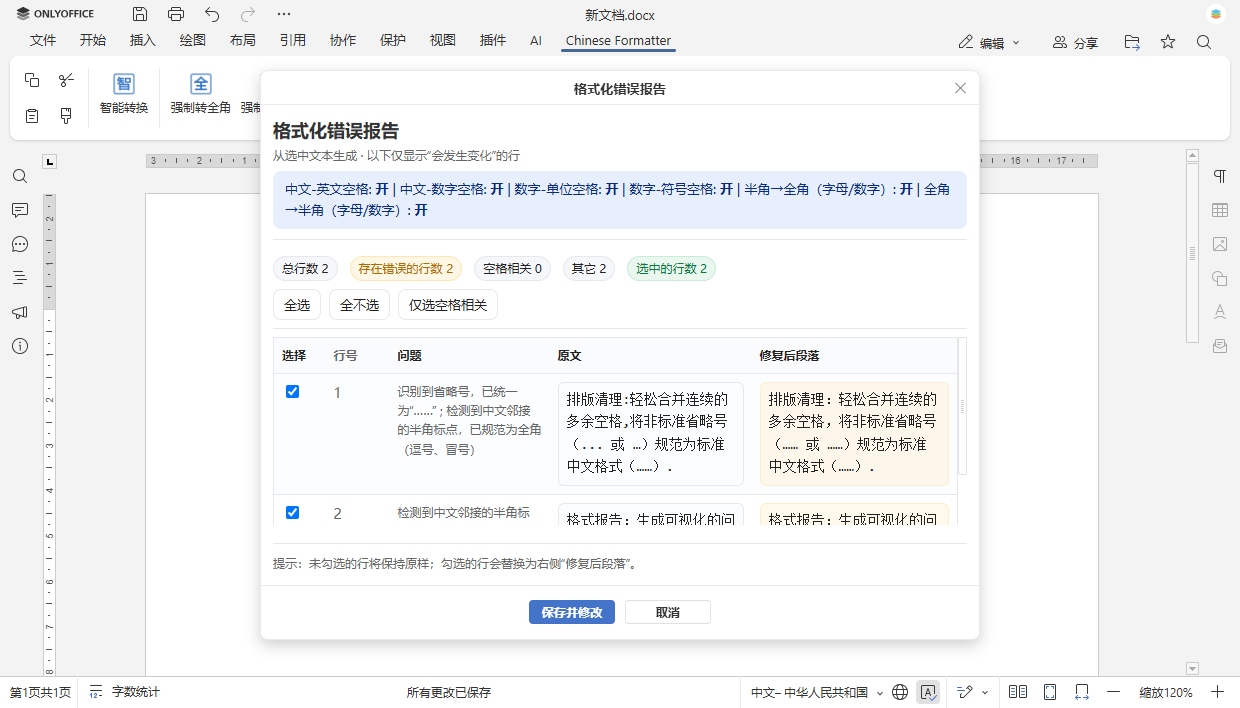Click the Save icon in title bar
This screenshot has height=708, width=1240.
point(140,14)
